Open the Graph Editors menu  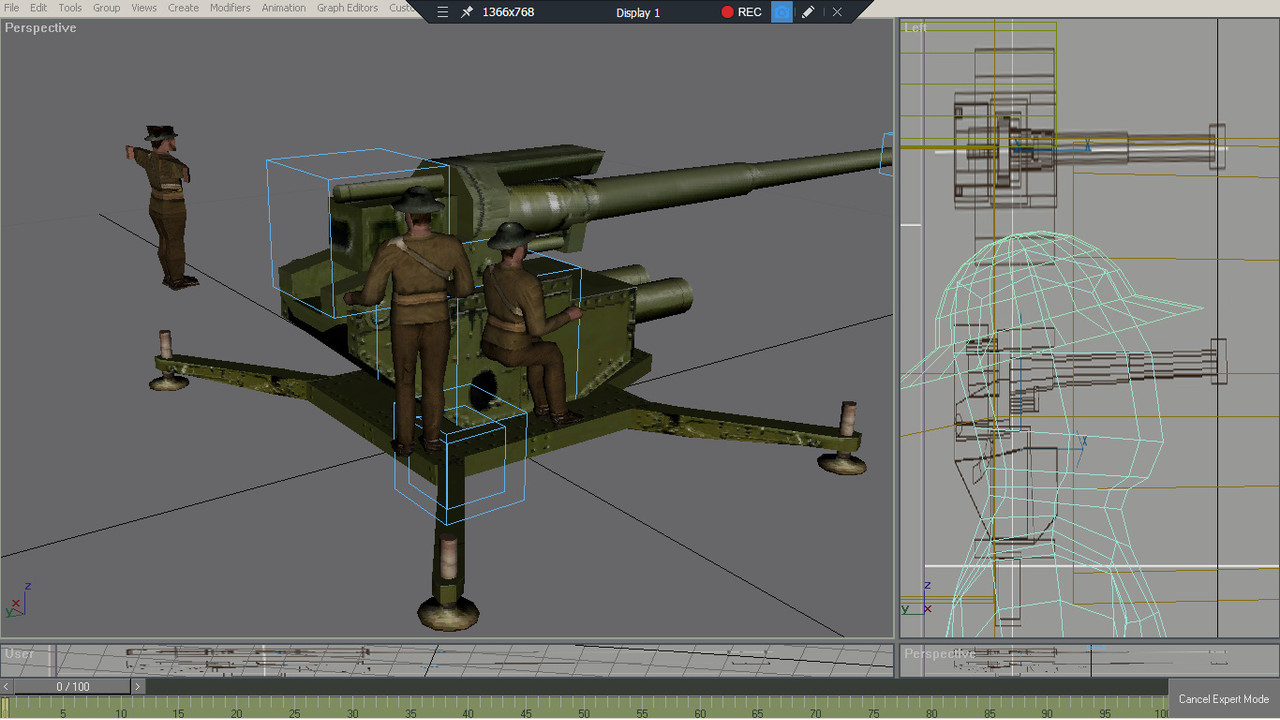(x=347, y=8)
